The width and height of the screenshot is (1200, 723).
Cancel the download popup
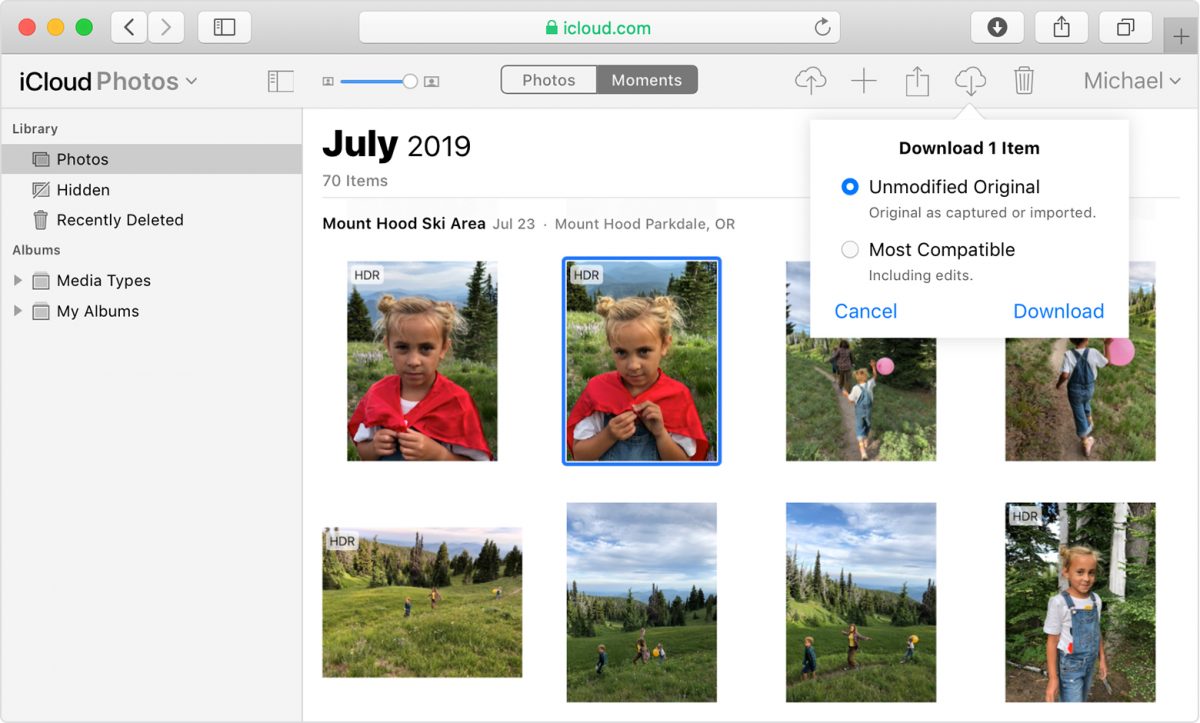click(x=865, y=311)
